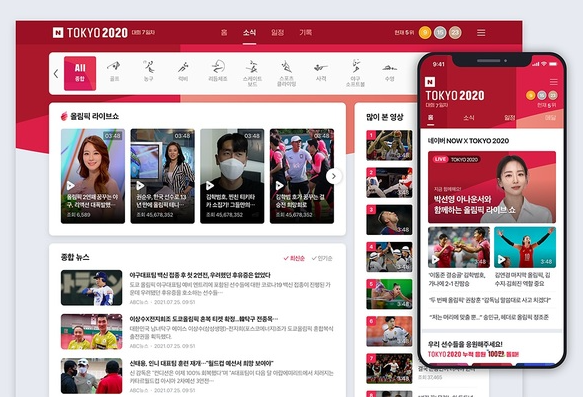This screenshot has height=405, width=583.
Task: Open '두 번째 올림픽' news line on phone
Action: [x=490, y=300]
